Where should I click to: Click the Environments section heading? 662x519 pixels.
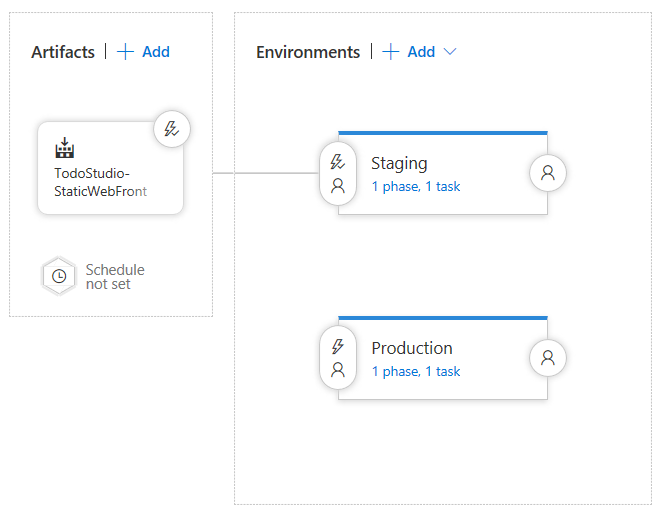[308, 52]
